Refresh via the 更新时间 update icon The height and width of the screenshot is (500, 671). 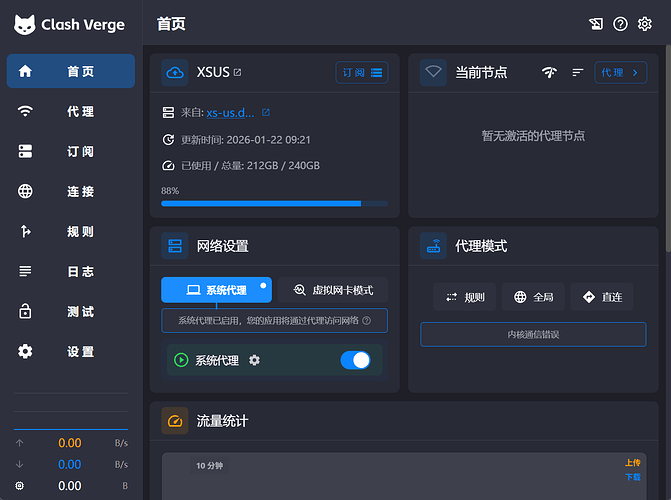(x=168, y=140)
